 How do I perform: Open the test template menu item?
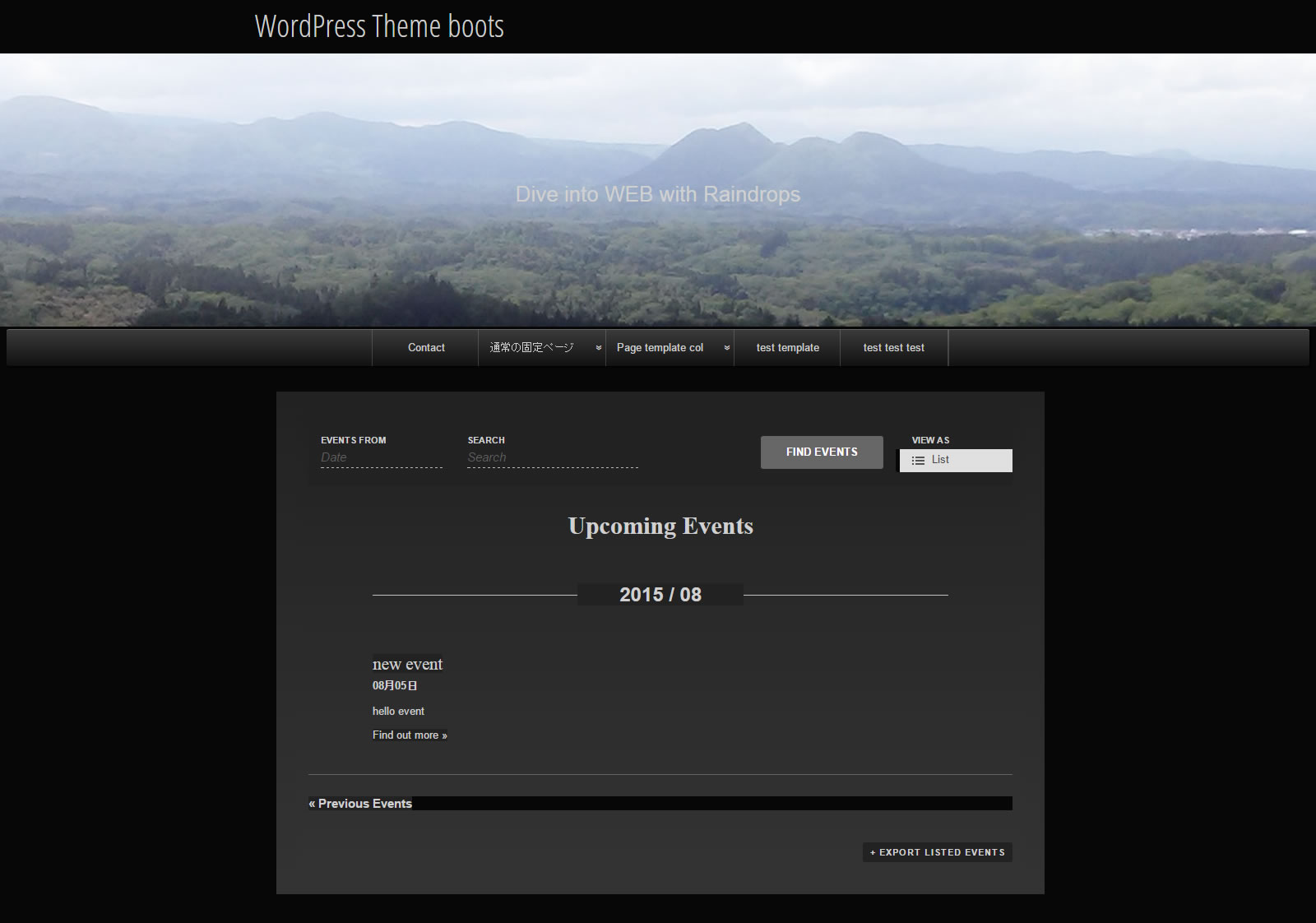click(x=788, y=348)
